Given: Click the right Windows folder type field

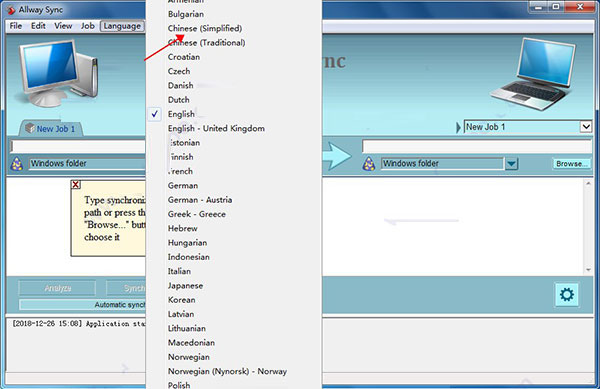Looking at the screenshot, I should (x=442, y=164).
